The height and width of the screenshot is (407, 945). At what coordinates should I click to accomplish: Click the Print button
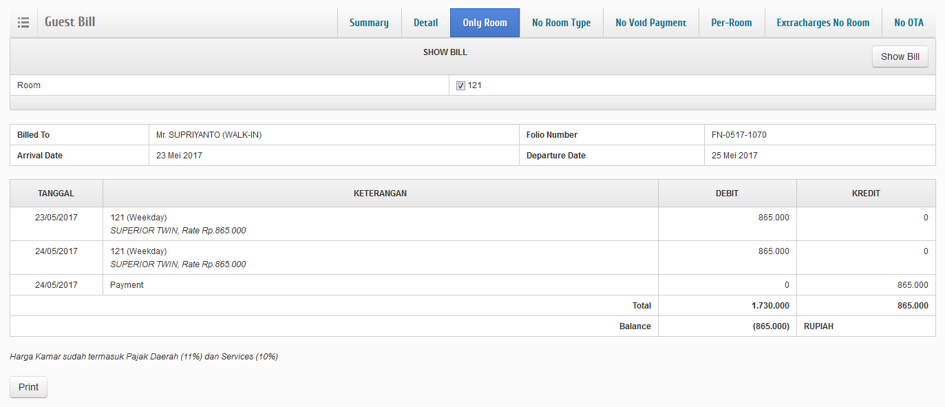pos(28,387)
